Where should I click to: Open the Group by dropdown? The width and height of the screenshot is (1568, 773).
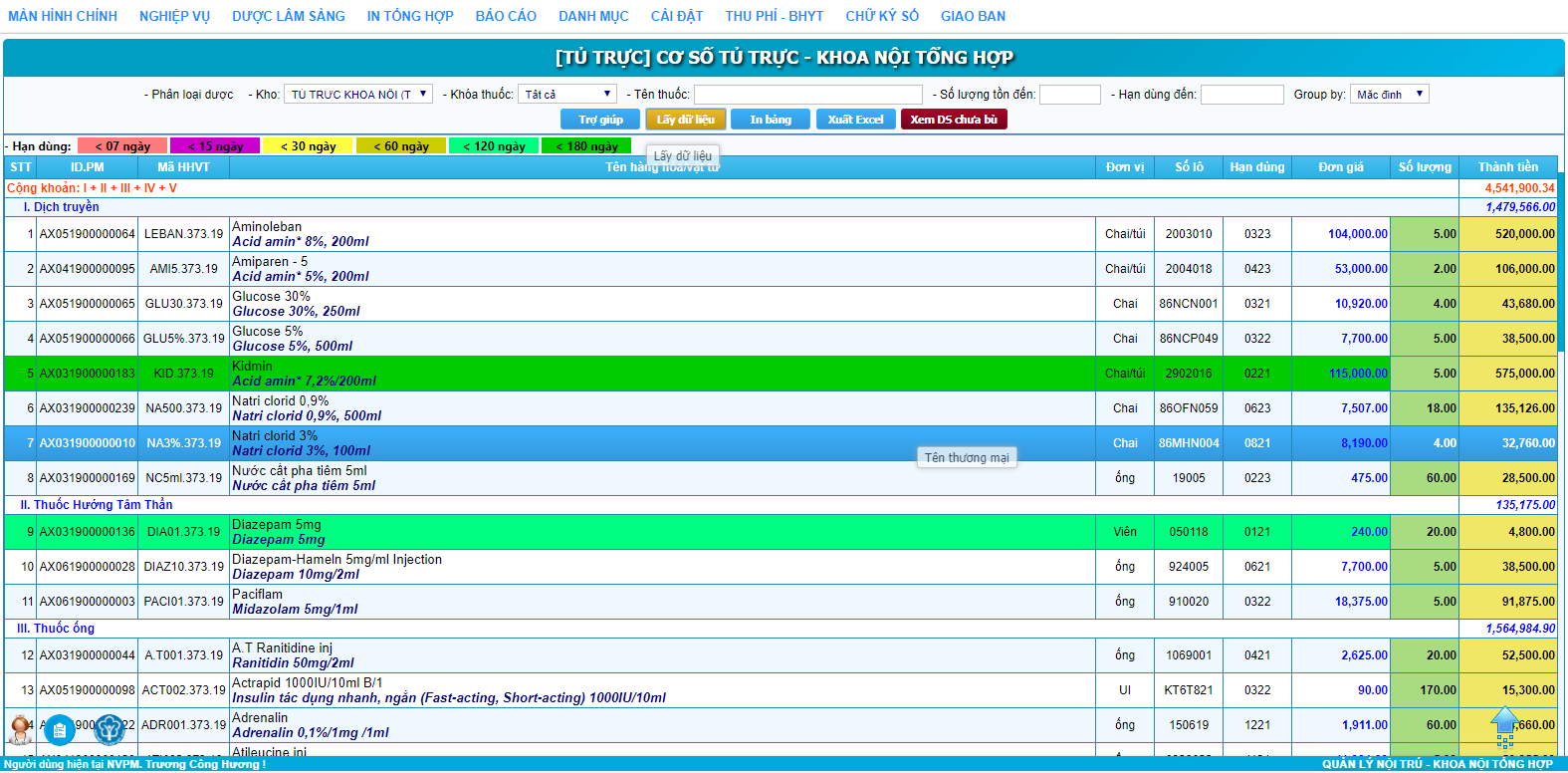click(x=1390, y=95)
